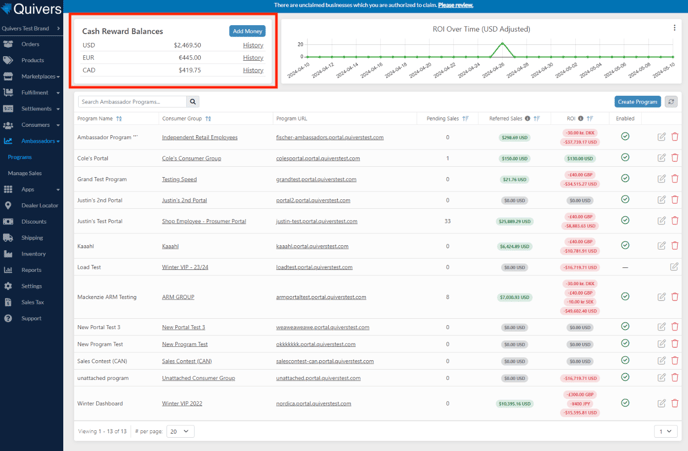This screenshot has height=451, width=688.
Task: Open Orders from the sidebar
Action: tap(30, 44)
